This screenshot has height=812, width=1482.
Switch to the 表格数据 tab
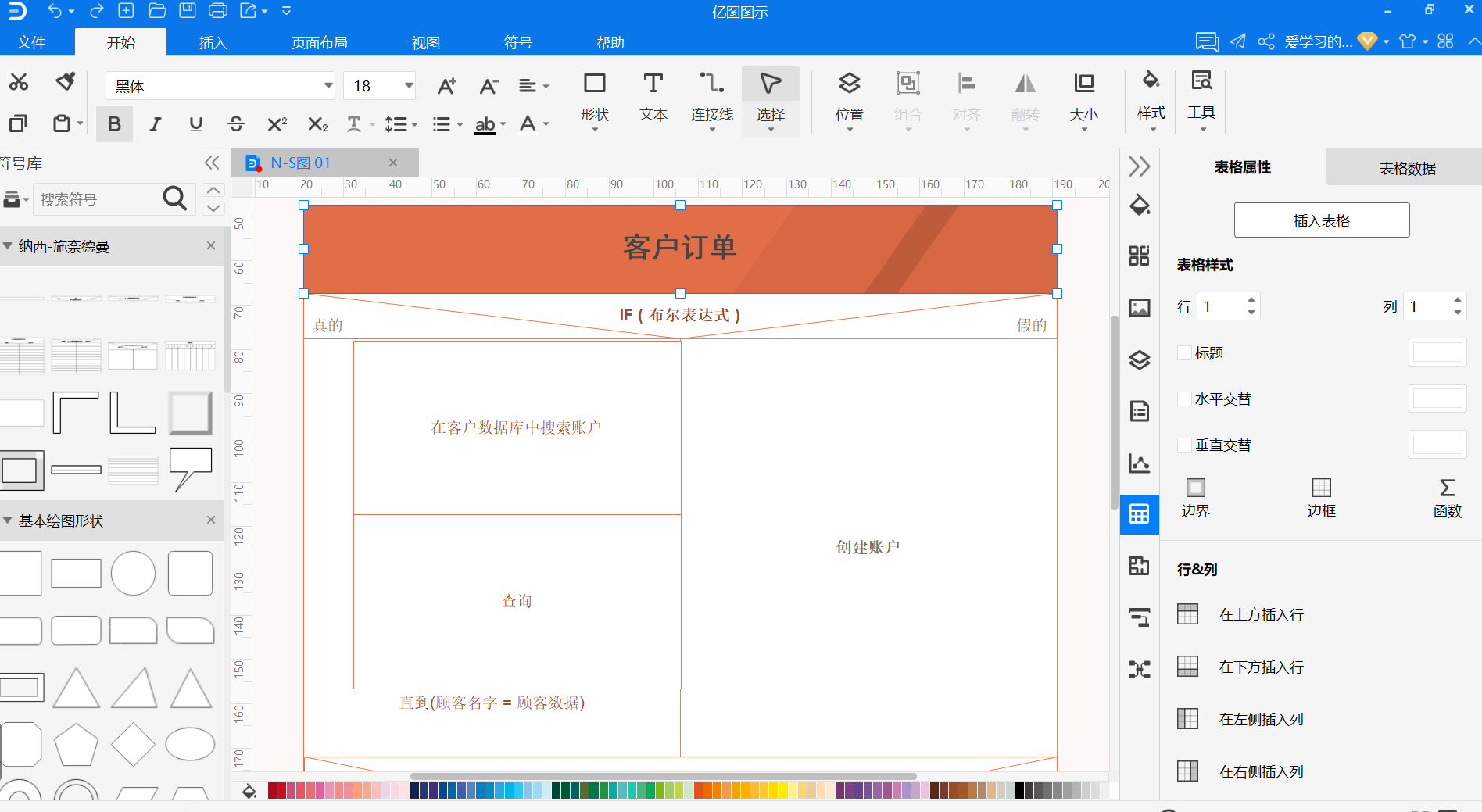[1407, 168]
